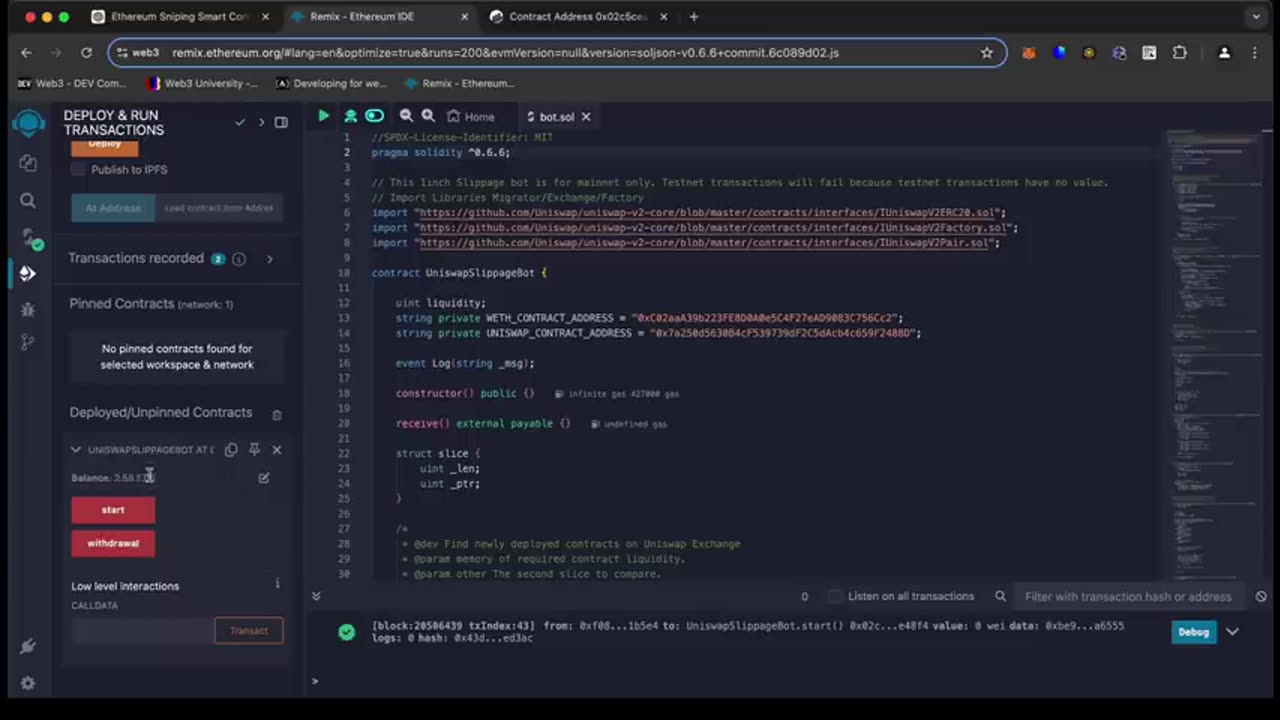Click the transaction hash filter field

pyautogui.click(x=1132, y=596)
